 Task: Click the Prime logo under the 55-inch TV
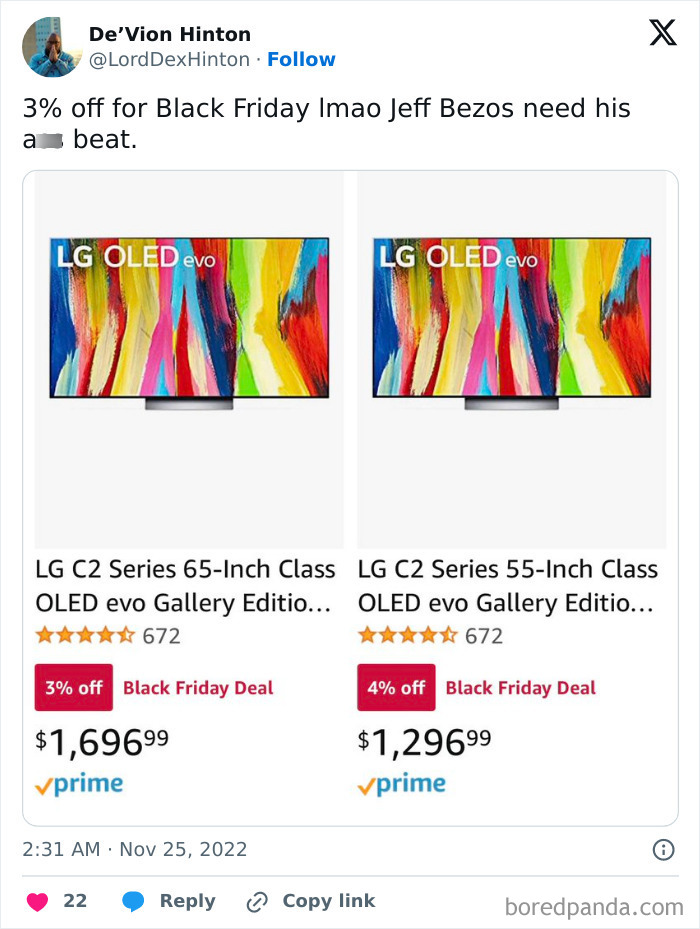(402, 784)
